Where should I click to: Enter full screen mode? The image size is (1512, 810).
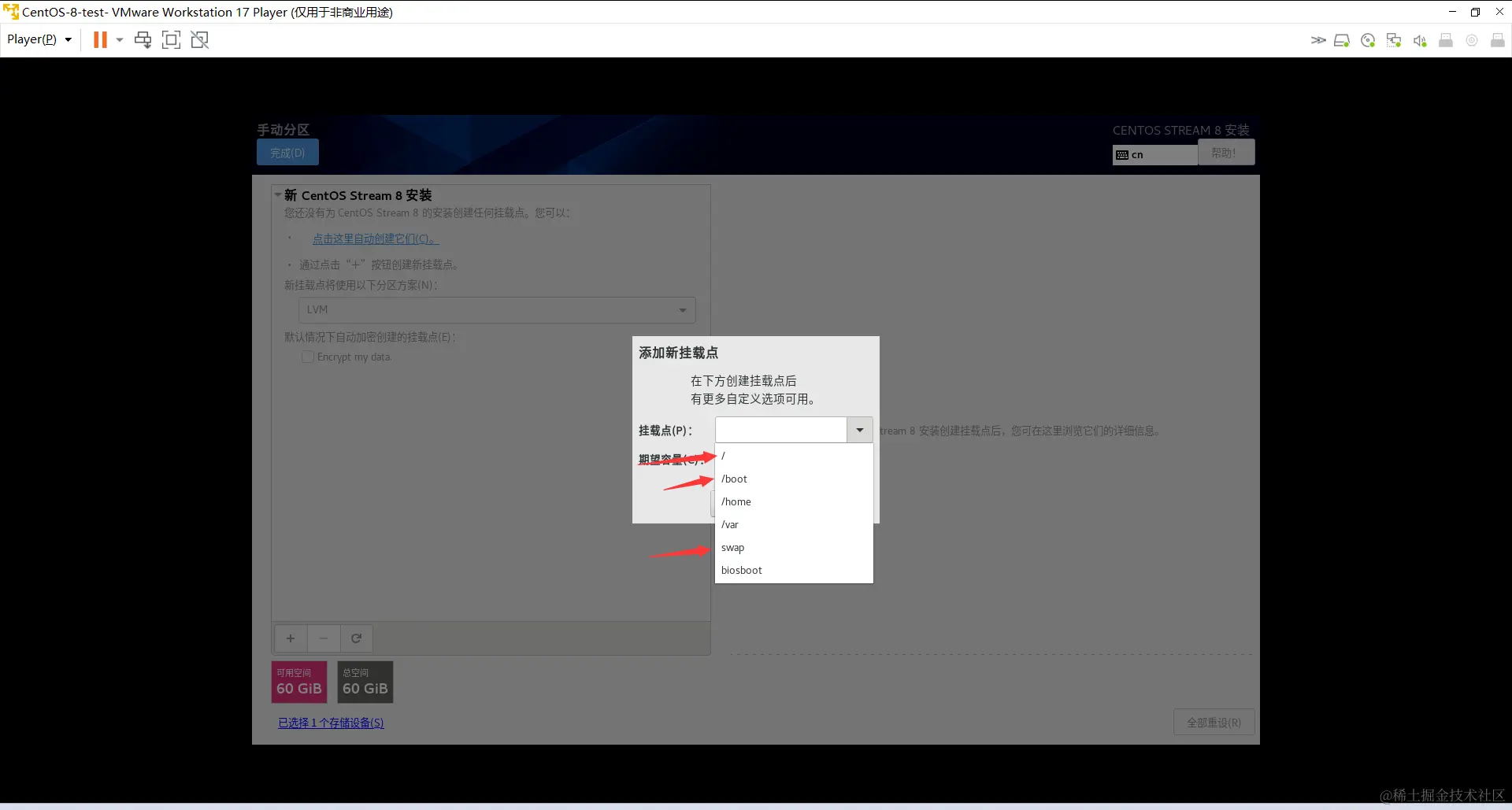172,39
